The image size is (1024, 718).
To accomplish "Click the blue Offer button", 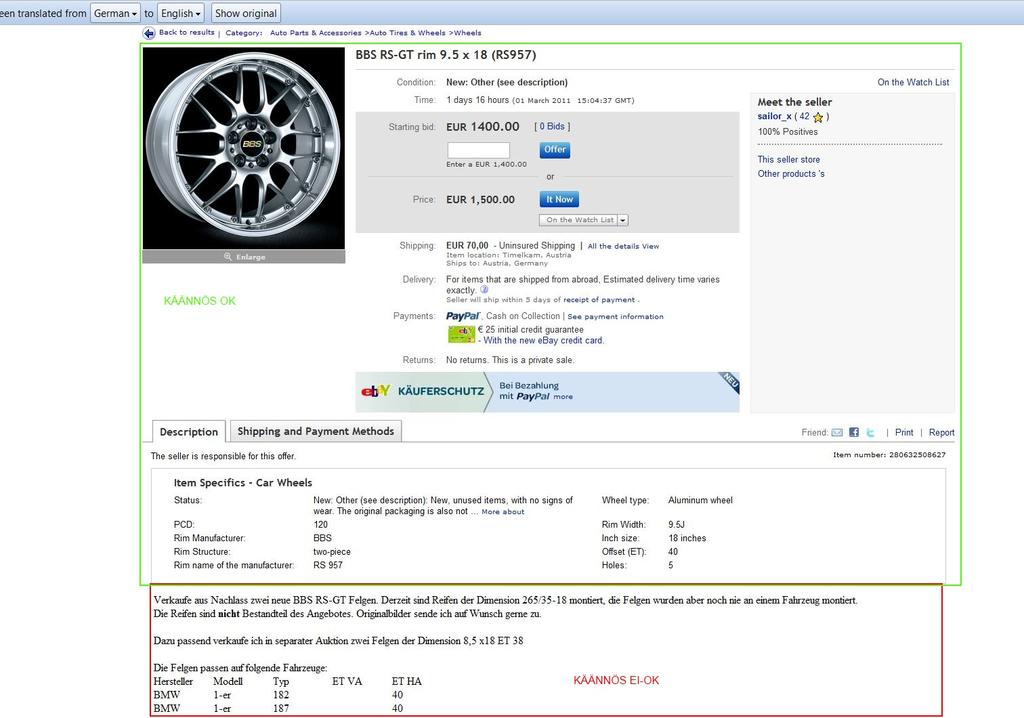I will (555, 150).
